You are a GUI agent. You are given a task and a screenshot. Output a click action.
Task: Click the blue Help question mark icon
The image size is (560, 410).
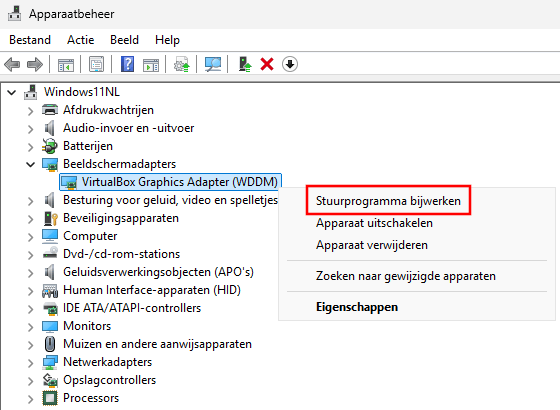click(128, 65)
